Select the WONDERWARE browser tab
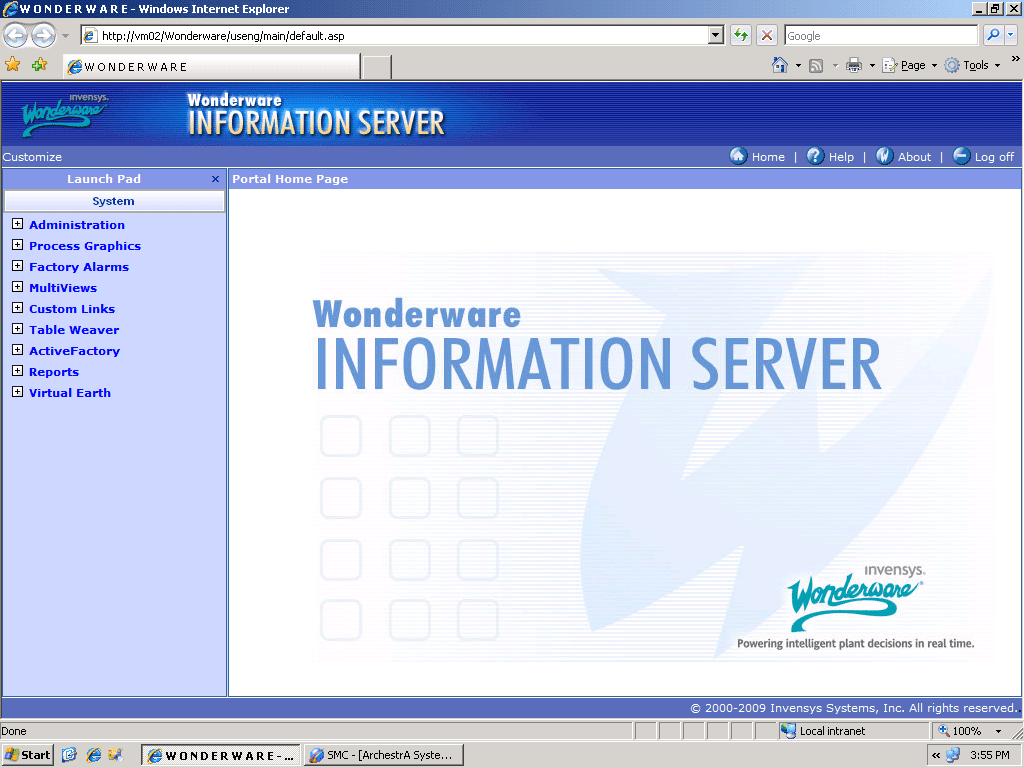The image size is (1024, 768). point(212,67)
